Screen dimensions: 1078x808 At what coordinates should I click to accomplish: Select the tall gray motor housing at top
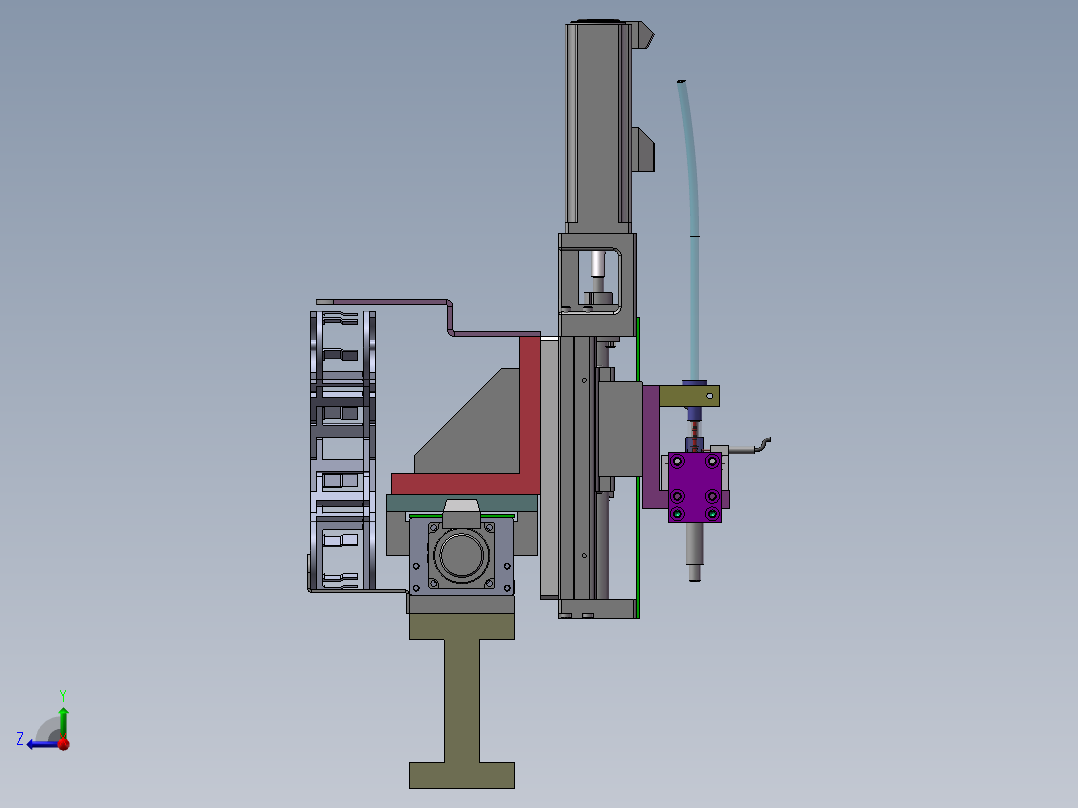[x=598, y=127]
